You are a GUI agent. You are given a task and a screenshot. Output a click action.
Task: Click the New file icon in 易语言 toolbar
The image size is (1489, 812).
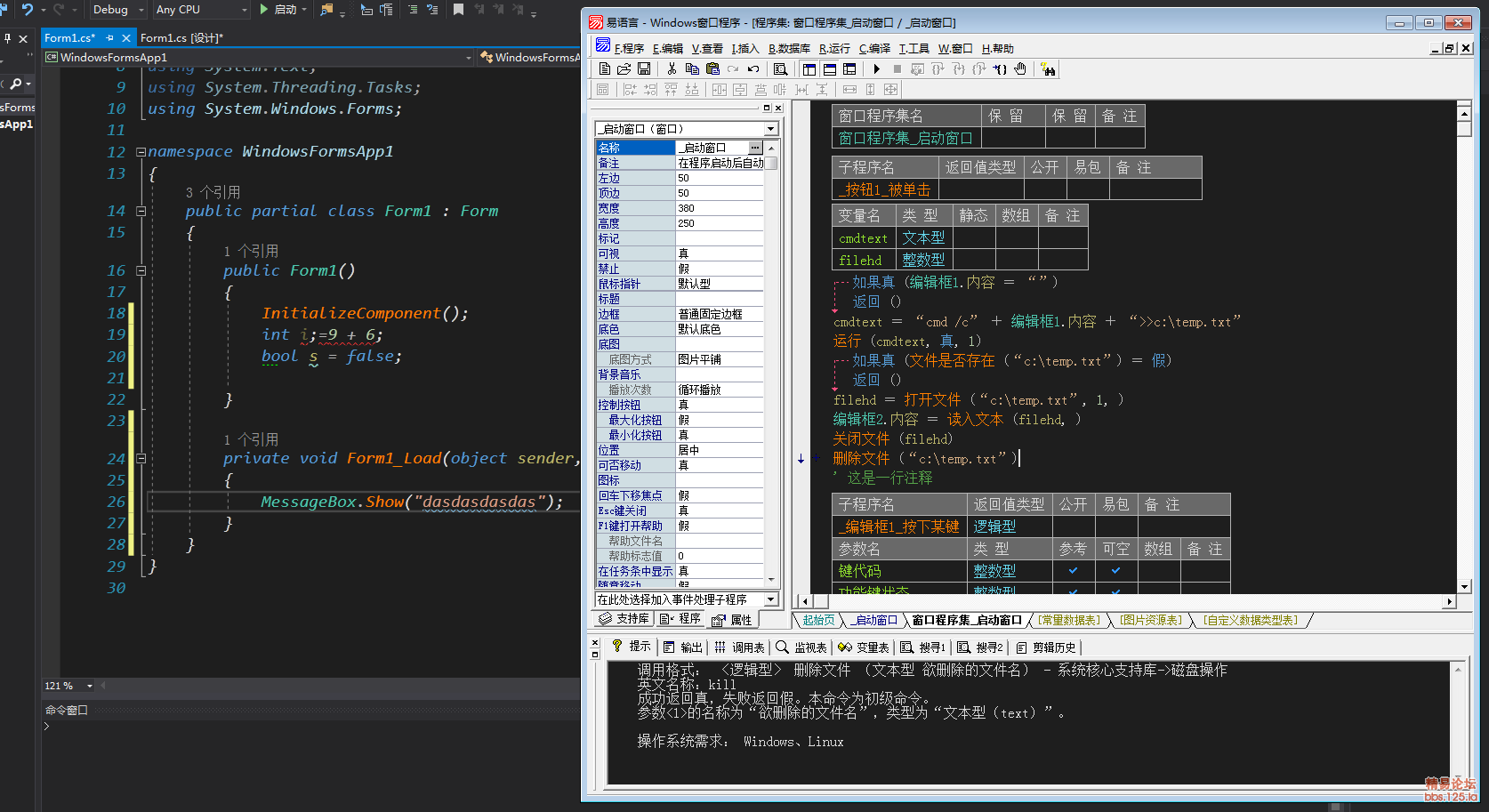(605, 68)
